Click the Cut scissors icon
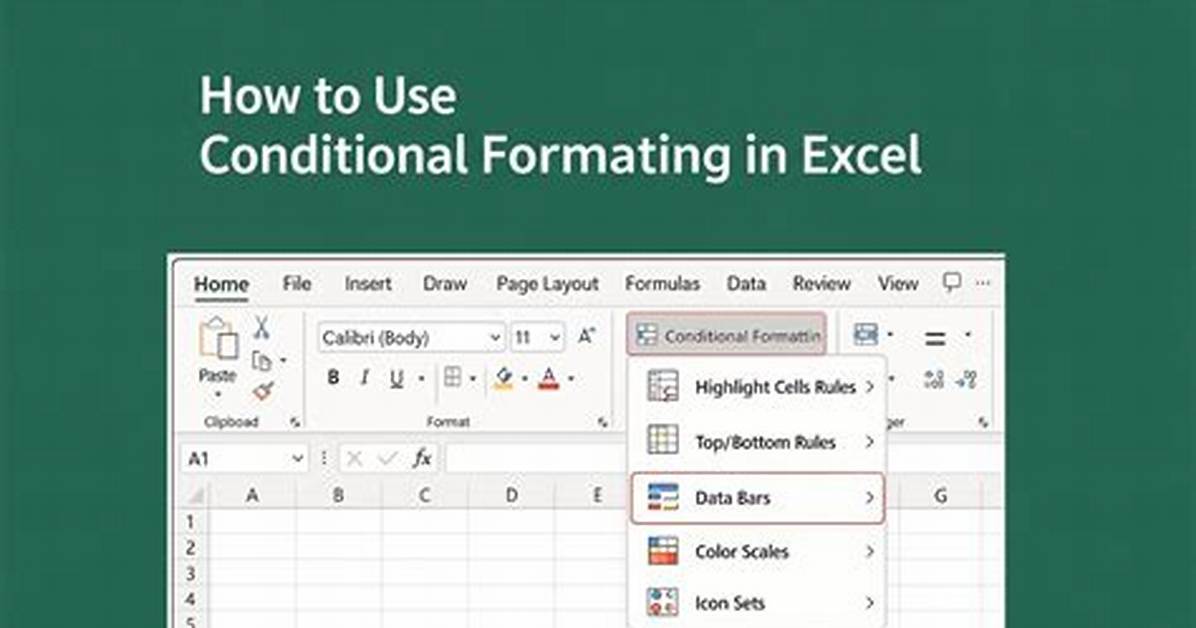This screenshot has height=628, width=1196. (262, 328)
